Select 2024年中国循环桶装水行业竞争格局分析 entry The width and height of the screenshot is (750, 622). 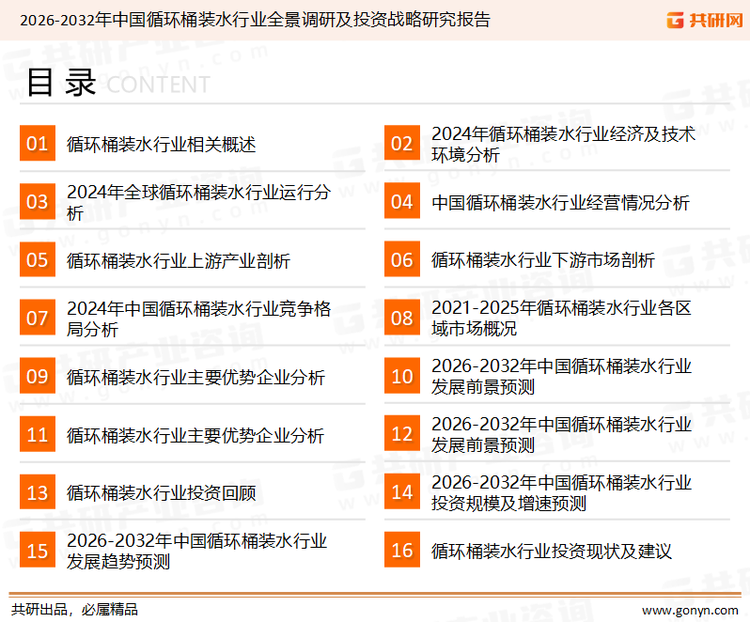point(199,319)
